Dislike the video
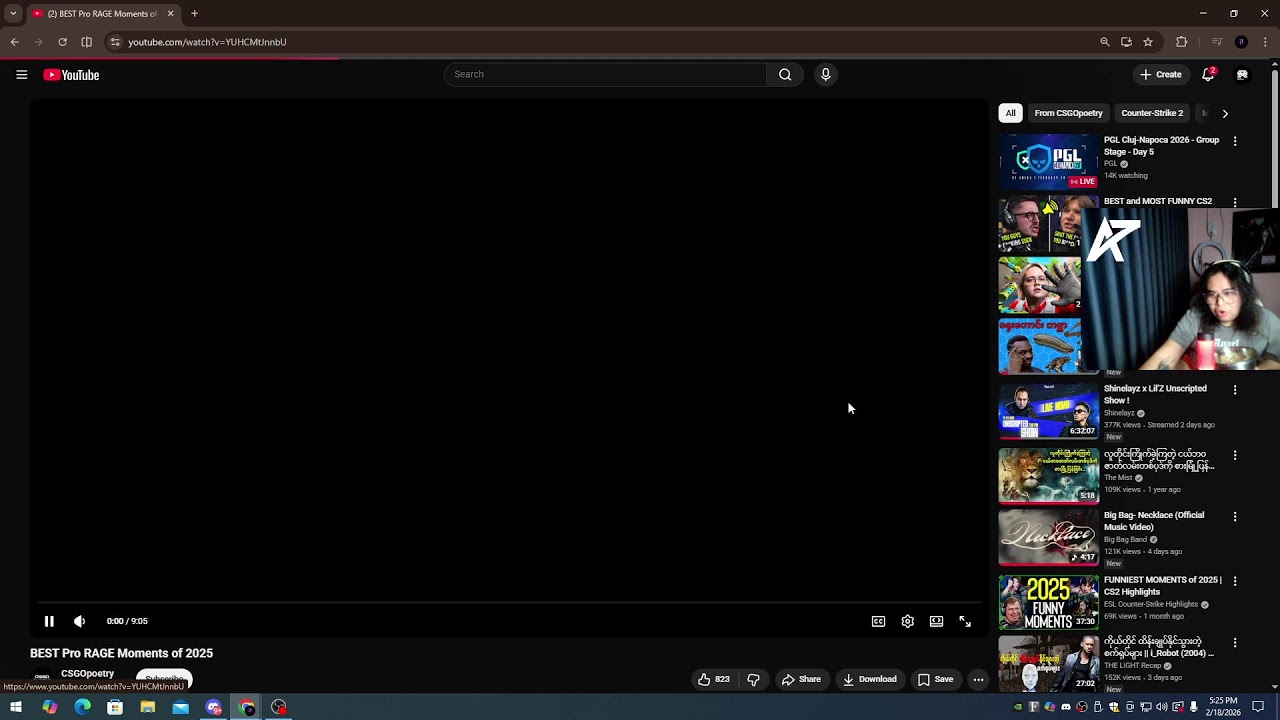 753,679
